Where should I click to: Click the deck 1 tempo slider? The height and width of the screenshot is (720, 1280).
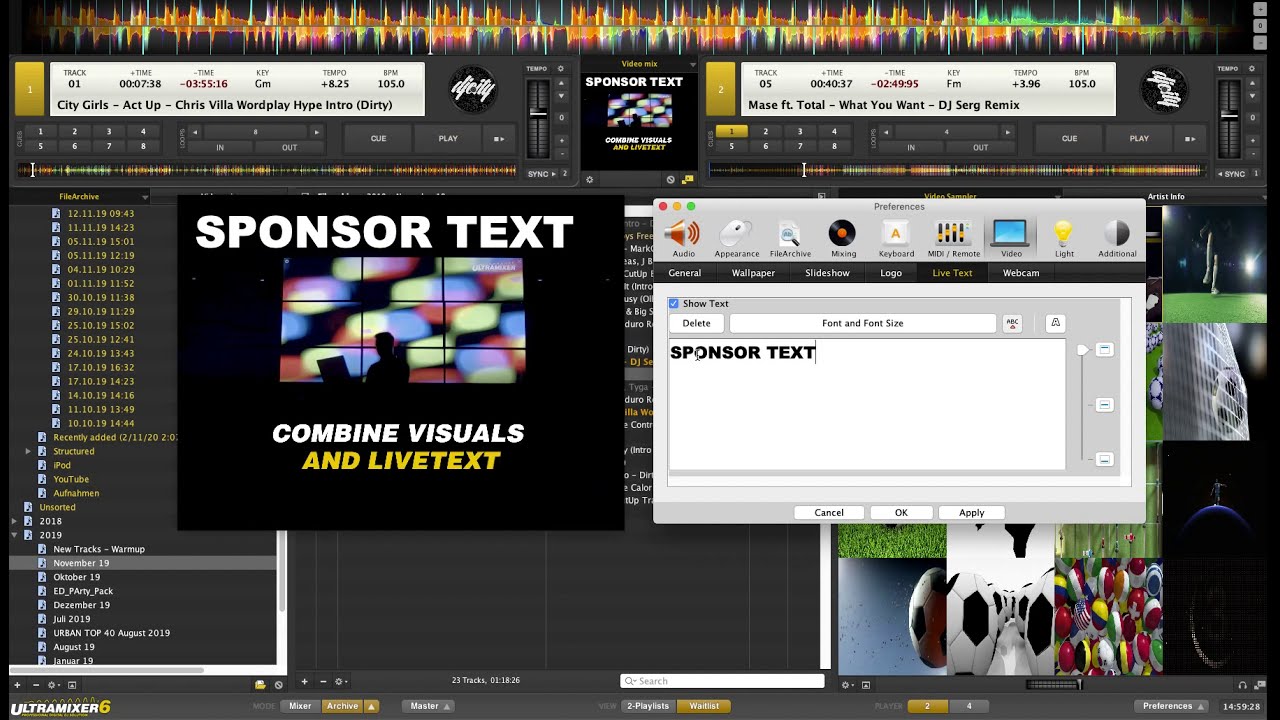tap(538, 115)
